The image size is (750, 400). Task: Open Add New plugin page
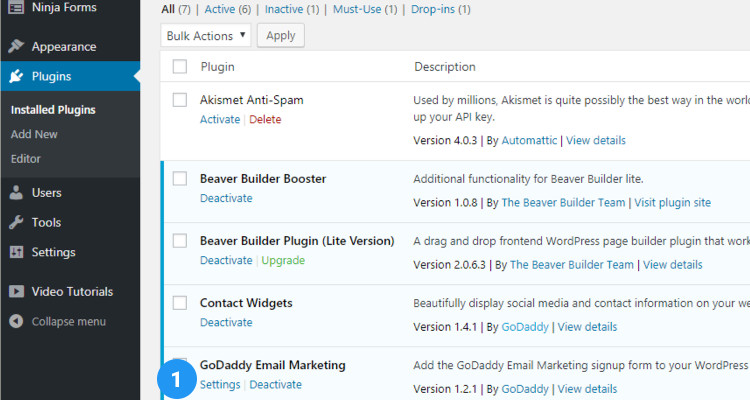pos(34,134)
